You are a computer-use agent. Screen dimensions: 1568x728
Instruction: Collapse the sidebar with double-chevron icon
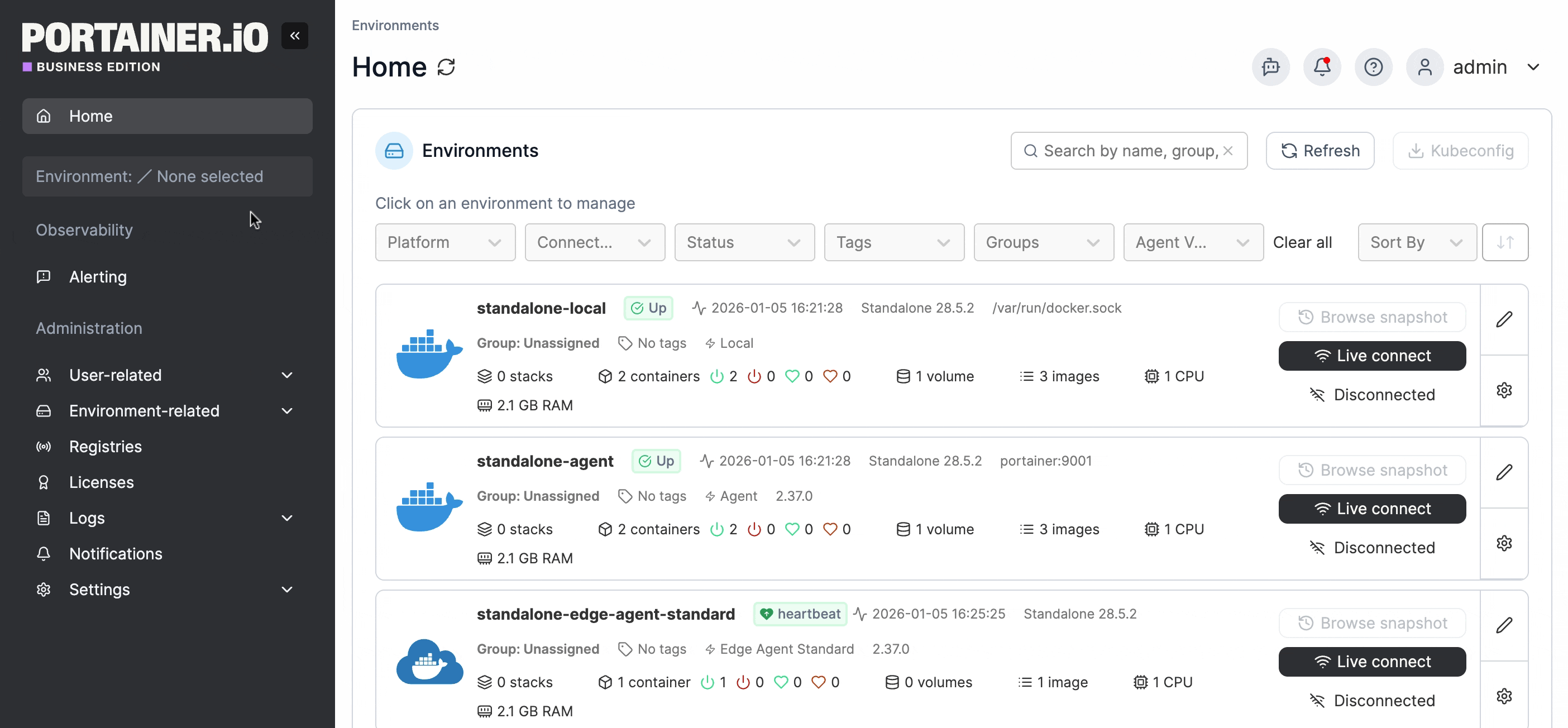tap(295, 35)
